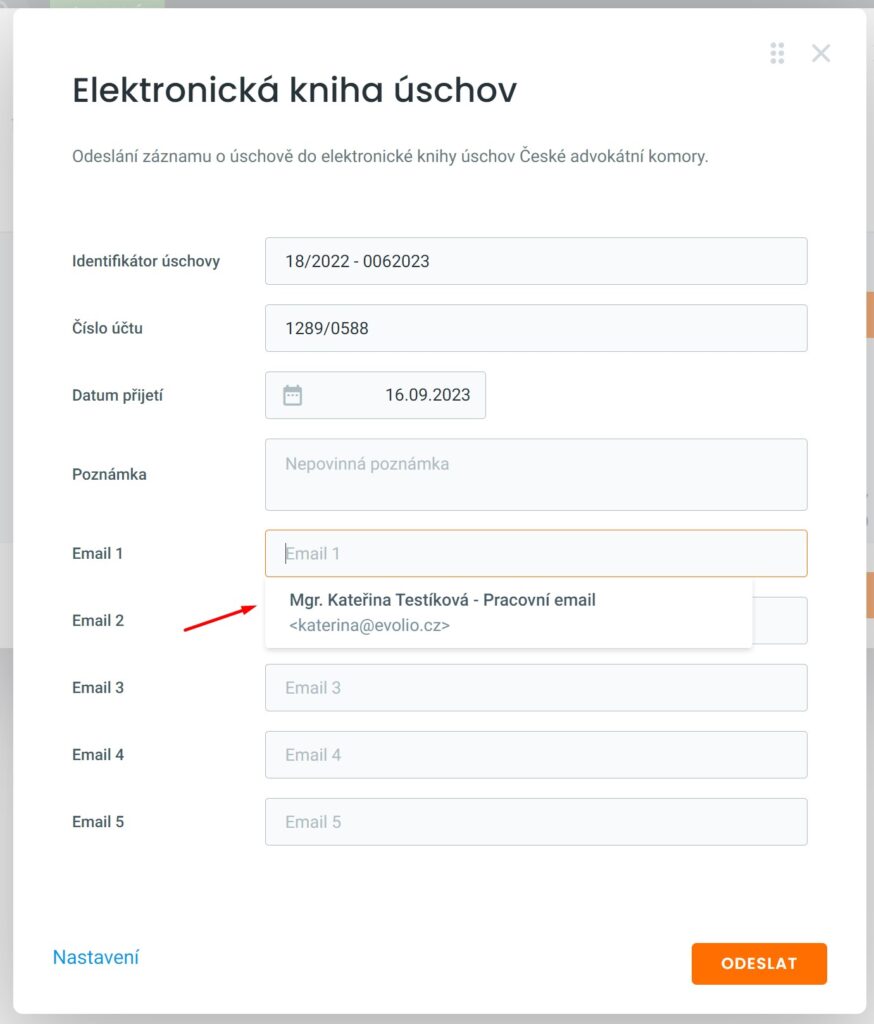Close the Elektronická kniha úschov dialog
874x1024 pixels.
pos(821,53)
